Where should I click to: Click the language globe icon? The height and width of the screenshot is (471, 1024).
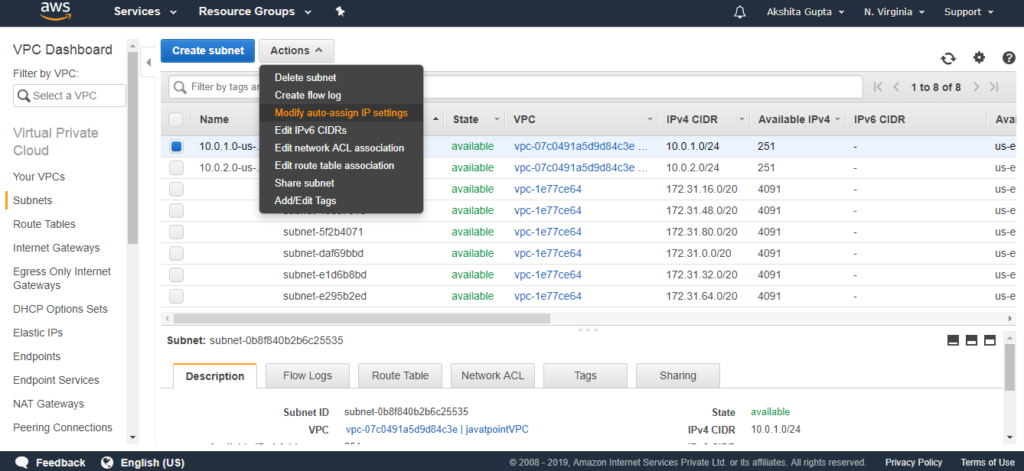(108, 463)
